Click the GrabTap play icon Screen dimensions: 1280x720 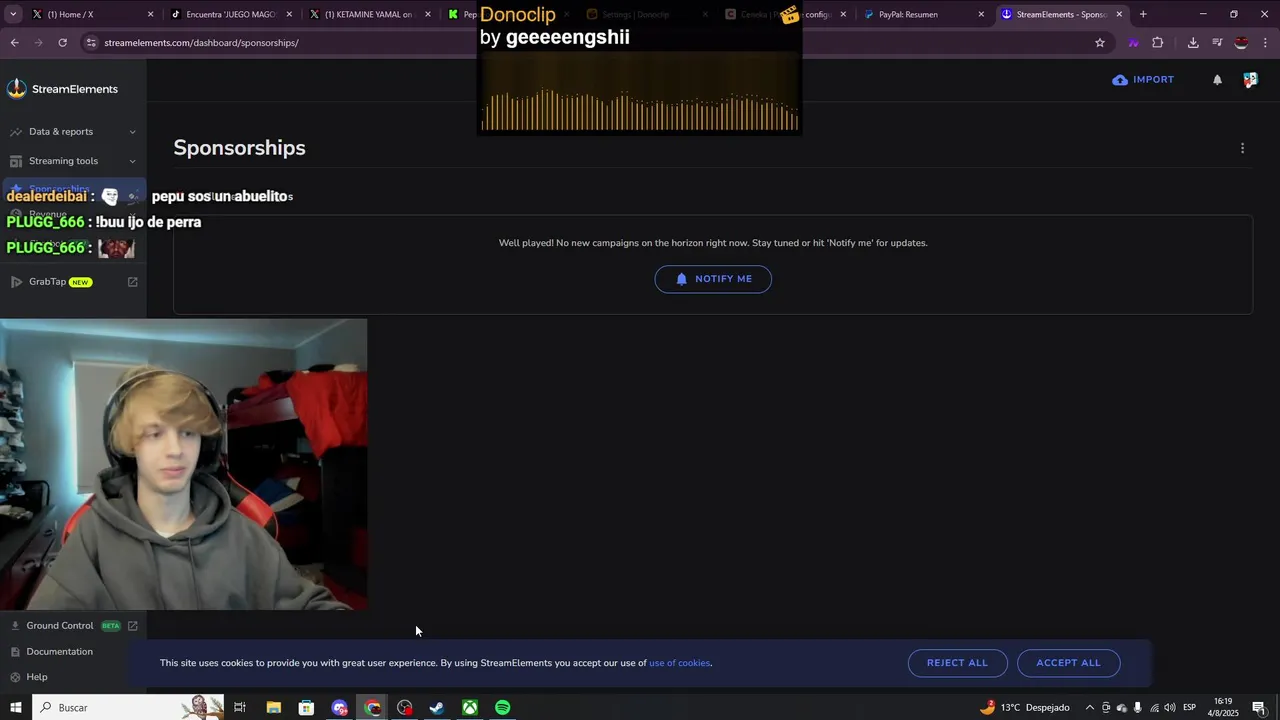pos(15,282)
